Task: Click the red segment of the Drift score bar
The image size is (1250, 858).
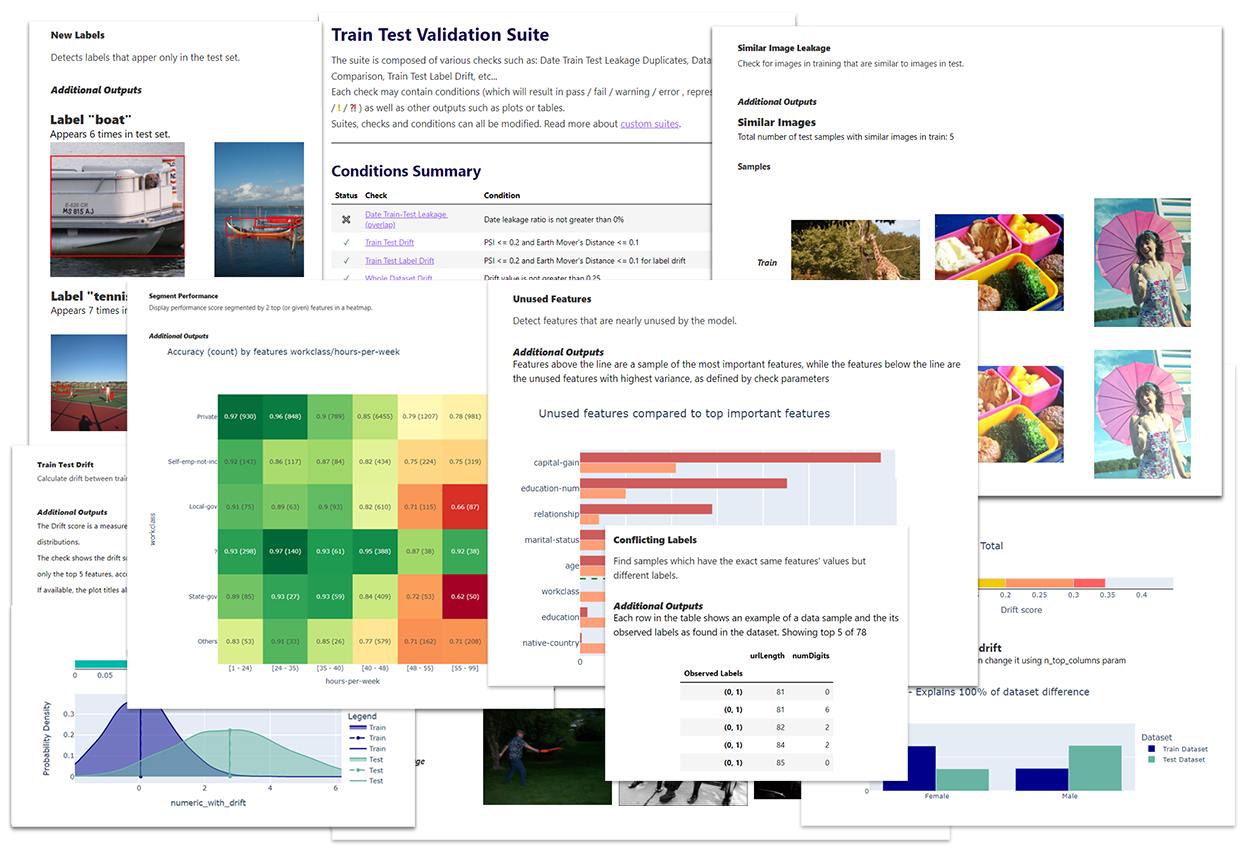Action: [1089, 583]
